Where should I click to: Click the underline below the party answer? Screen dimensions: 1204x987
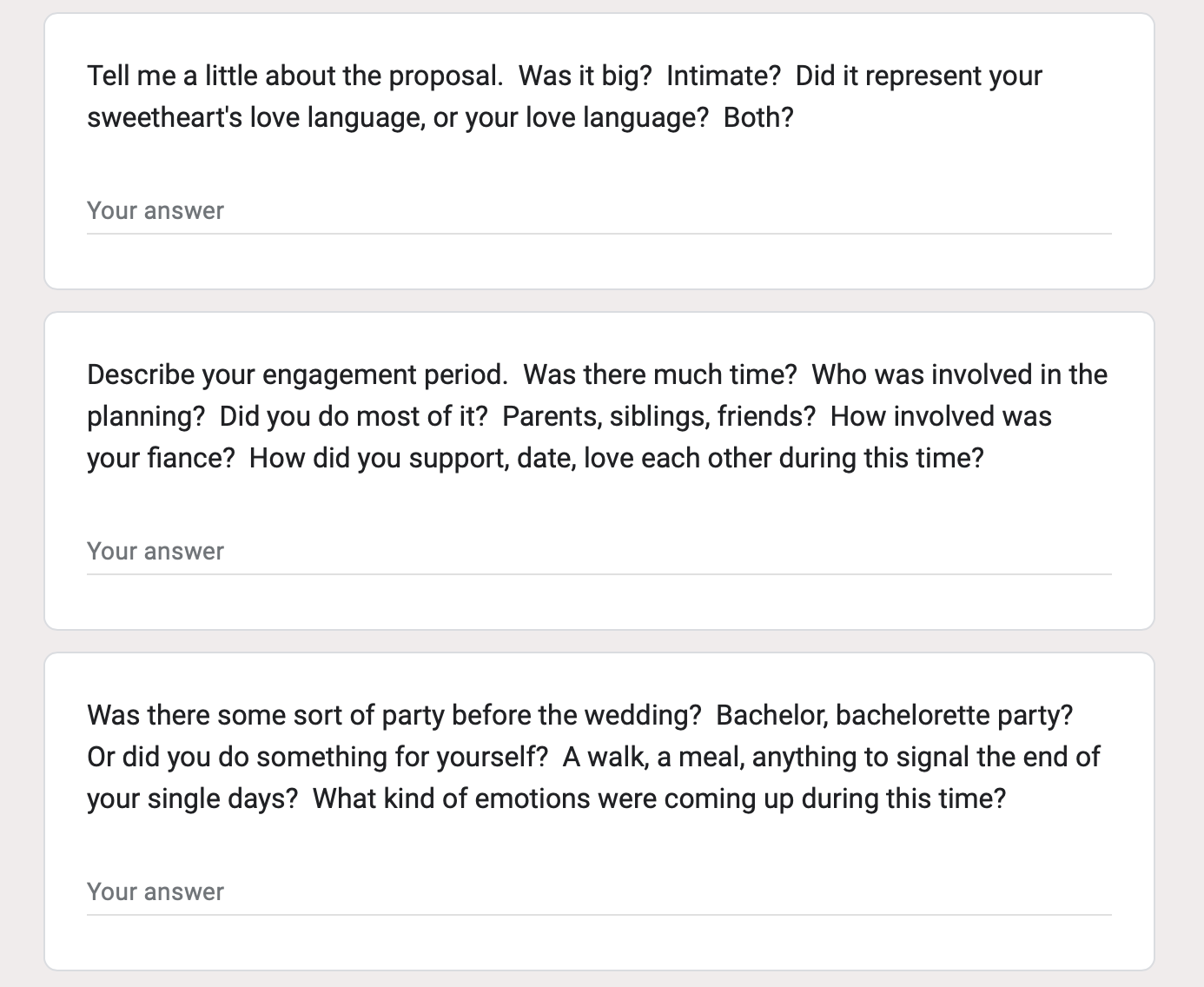599,915
